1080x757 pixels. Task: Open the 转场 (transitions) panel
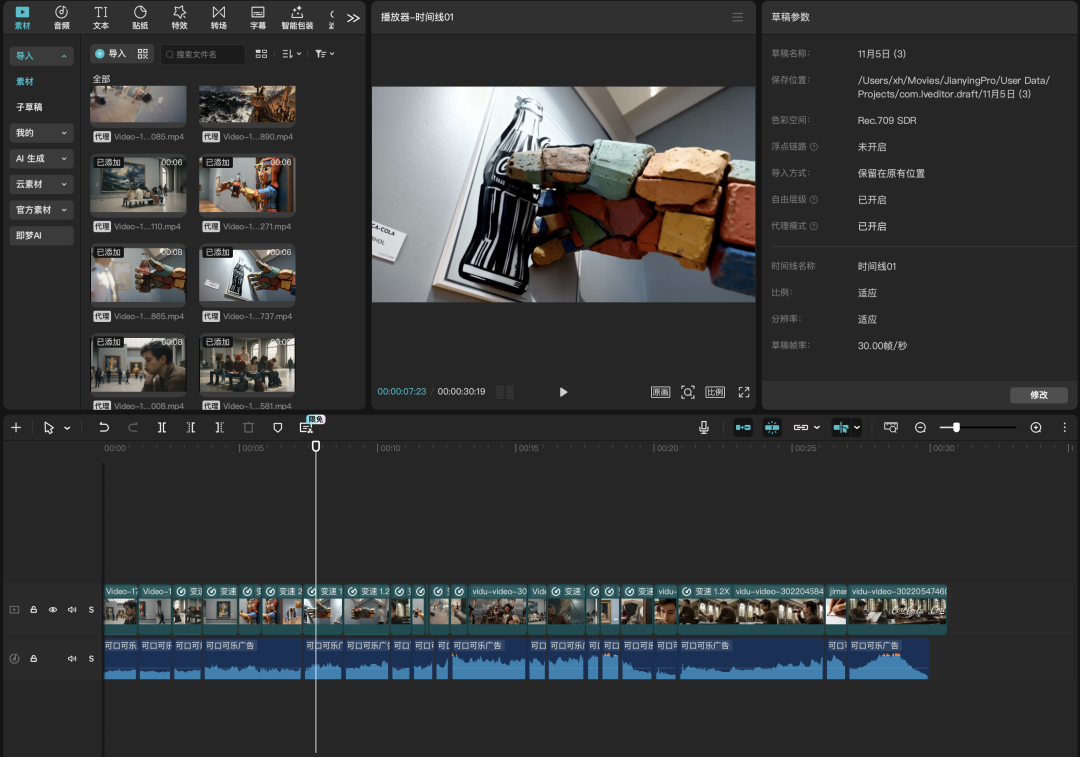tap(218, 17)
